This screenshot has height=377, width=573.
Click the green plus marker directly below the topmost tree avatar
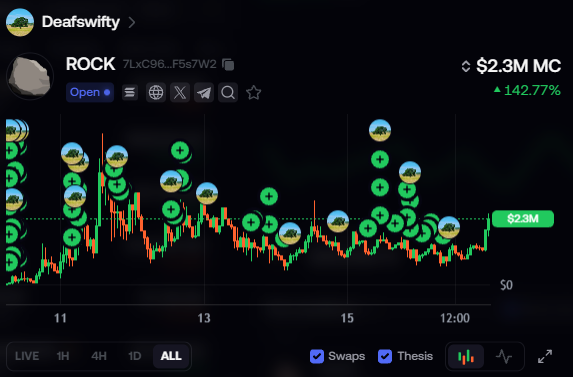click(x=380, y=159)
